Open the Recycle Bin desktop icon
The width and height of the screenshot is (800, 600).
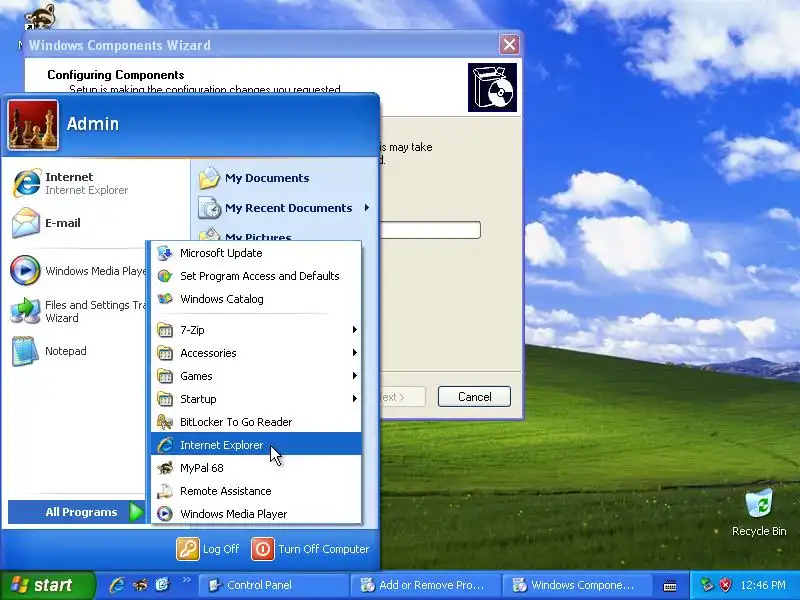pos(759,513)
